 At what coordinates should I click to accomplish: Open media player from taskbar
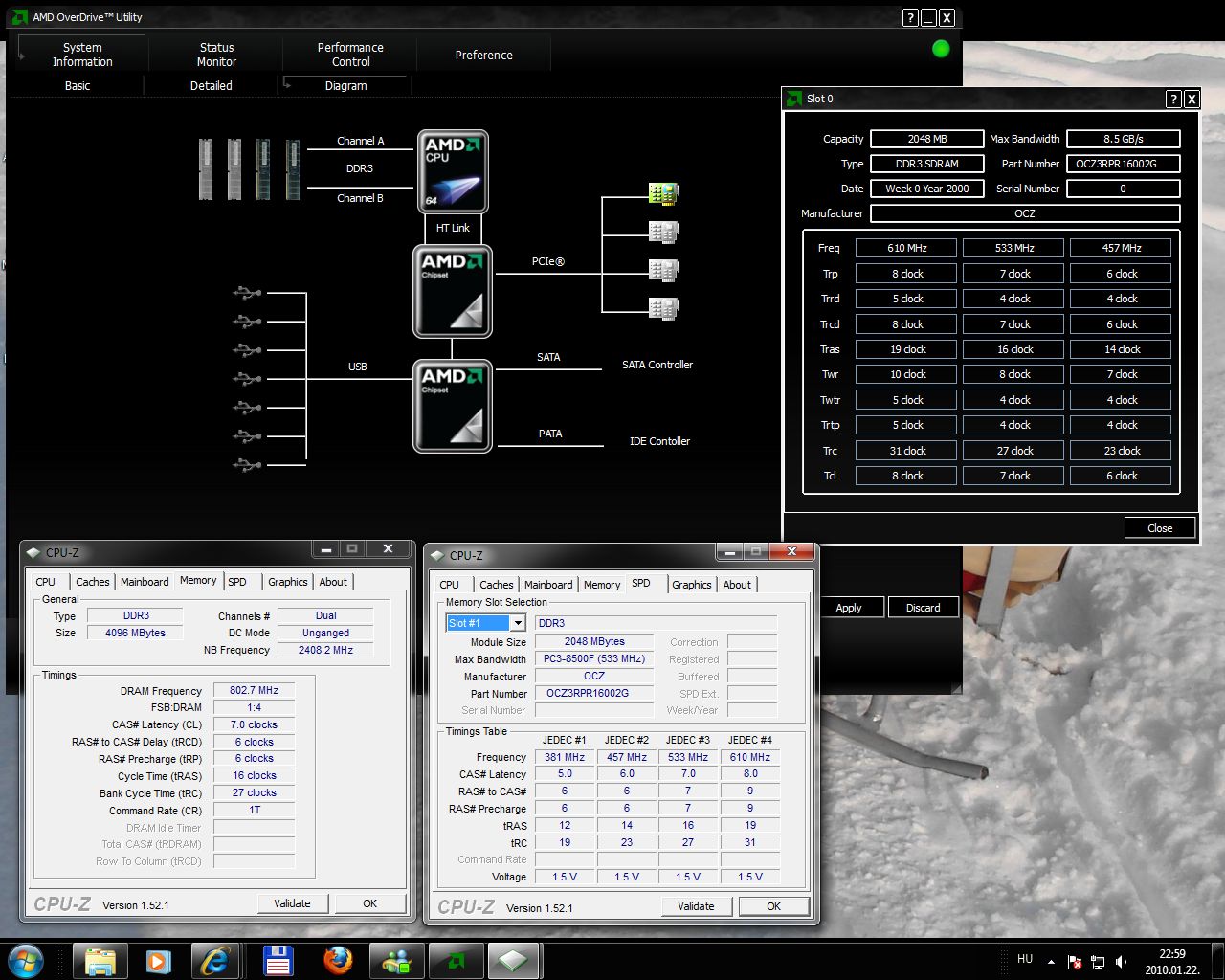click(158, 960)
